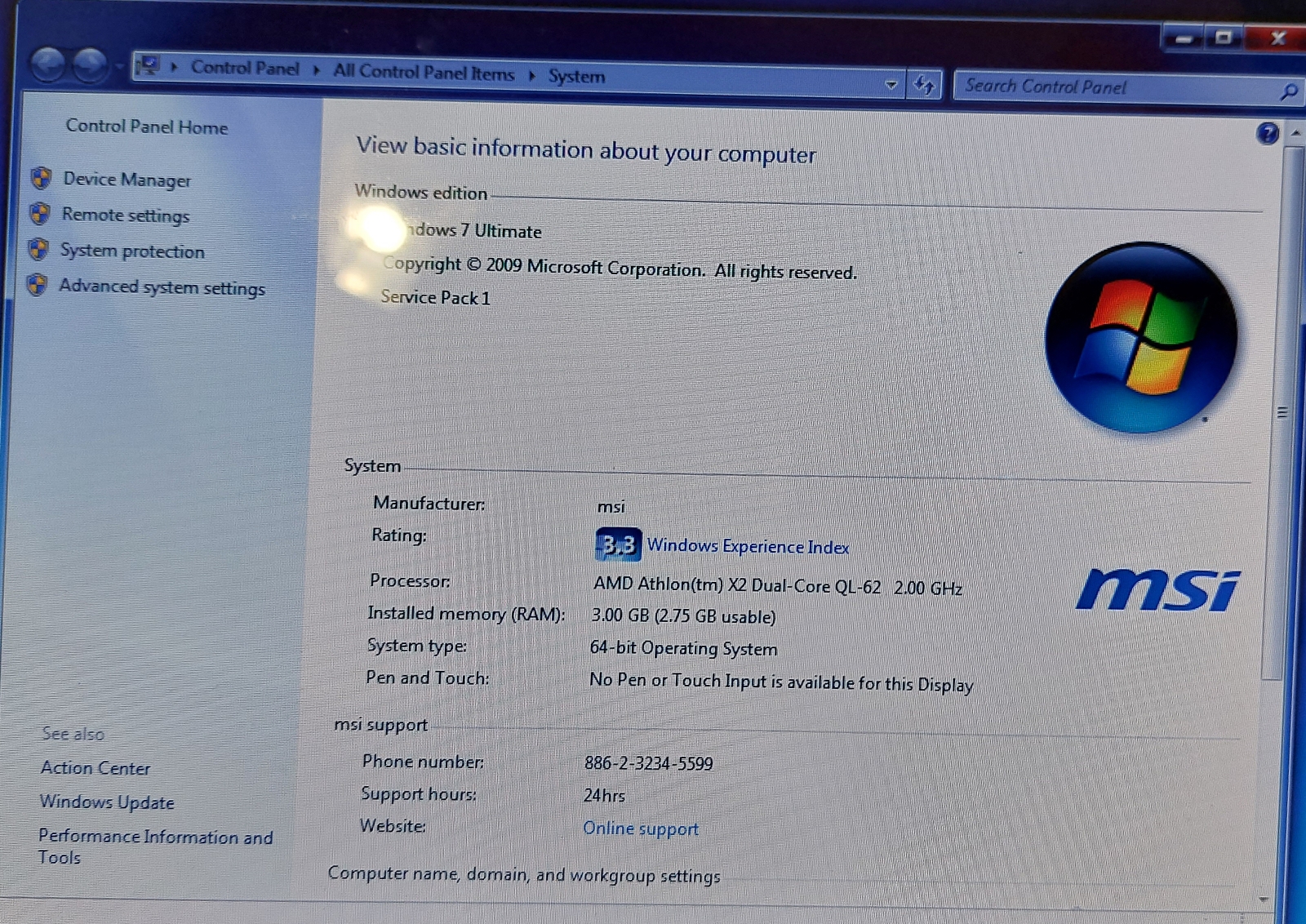1306x924 pixels.
Task: Click the Windows 7 logo orb
Action: [x=1140, y=337]
